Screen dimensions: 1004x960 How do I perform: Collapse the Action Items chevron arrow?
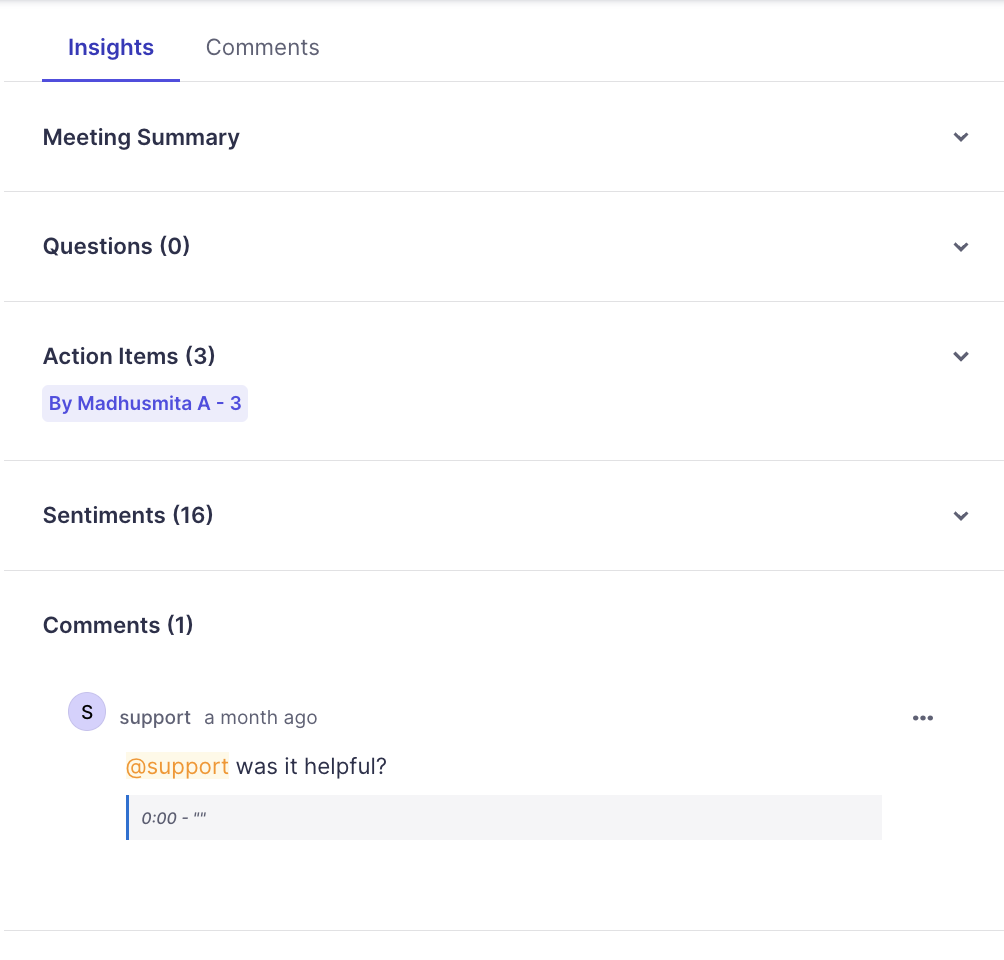(x=961, y=357)
